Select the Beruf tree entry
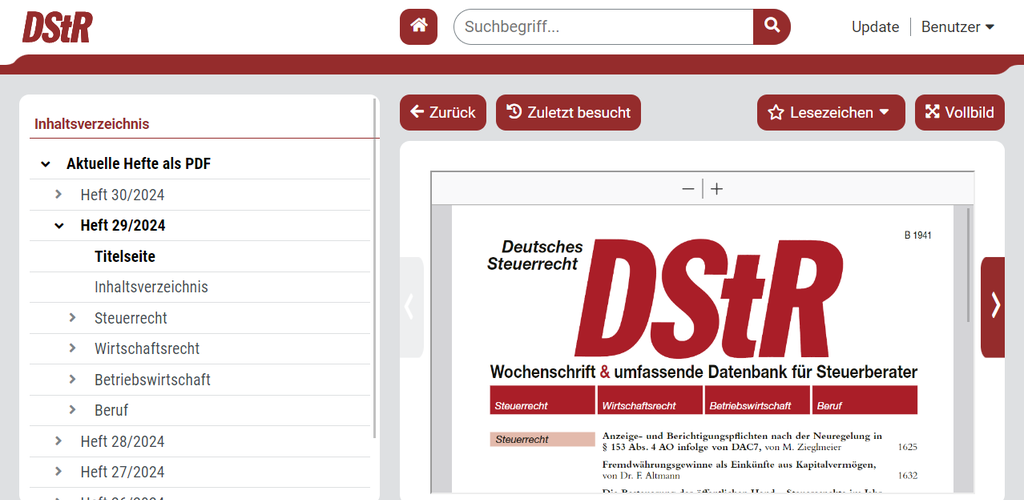Image resolution: width=1024 pixels, height=500 pixels. pos(111,410)
